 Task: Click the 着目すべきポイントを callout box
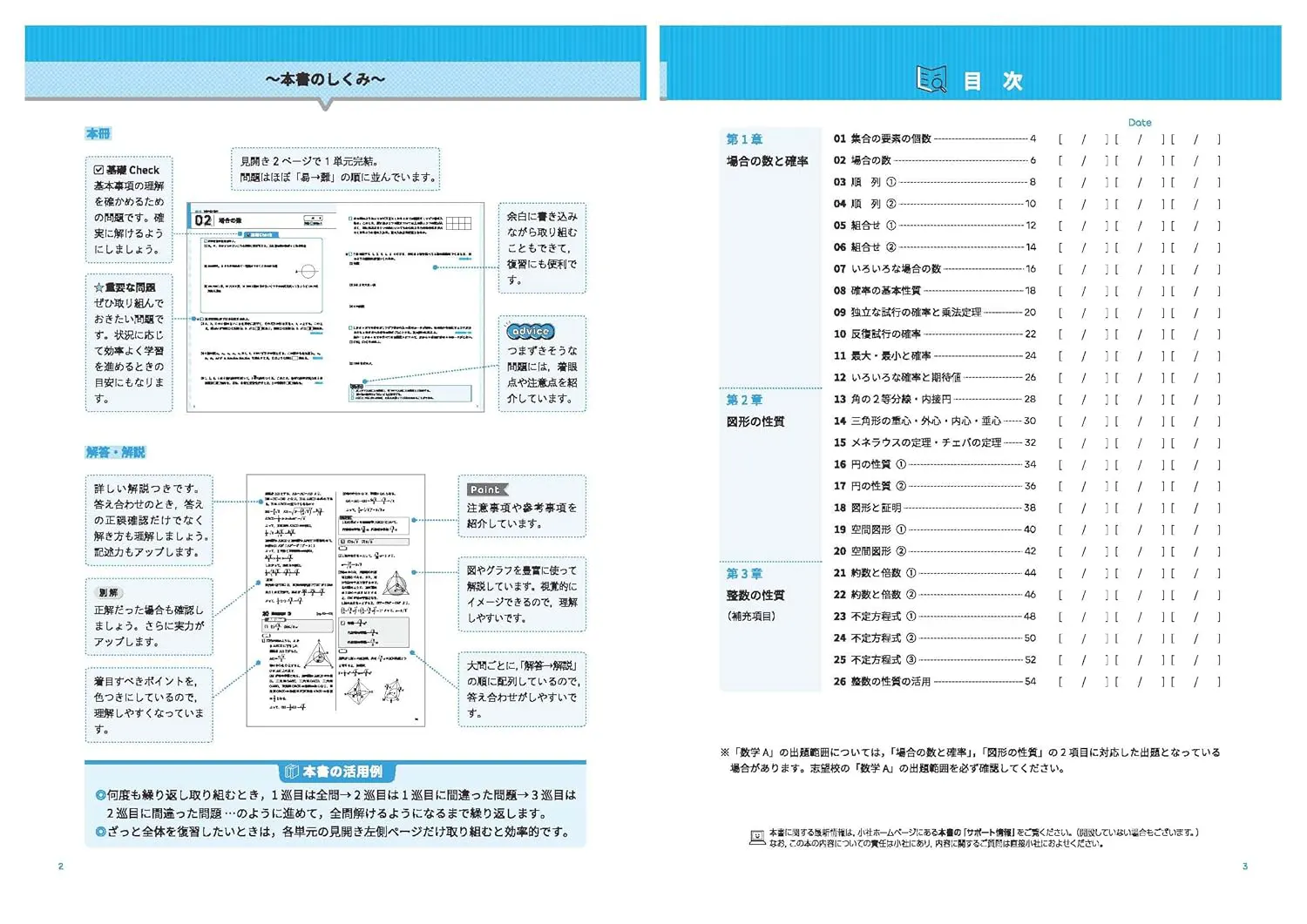pyautogui.click(x=149, y=705)
